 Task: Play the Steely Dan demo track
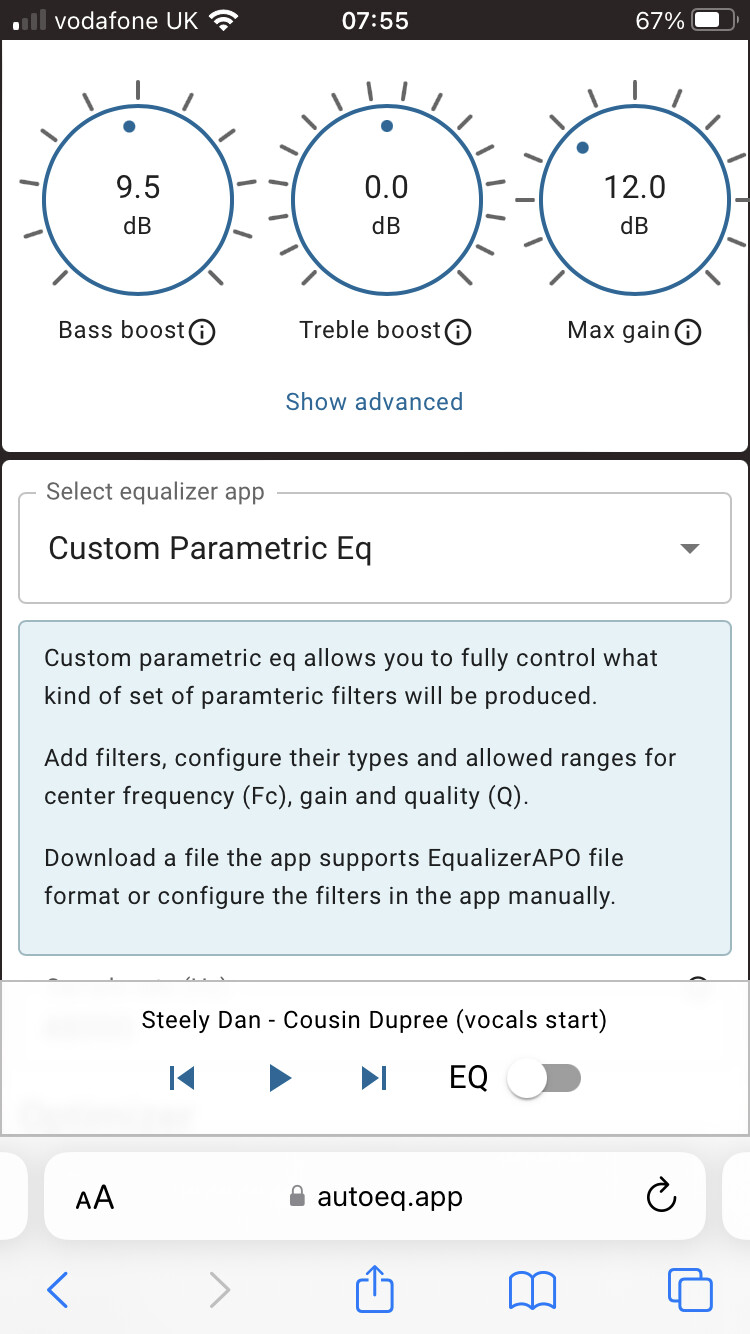pos(280,1077)
